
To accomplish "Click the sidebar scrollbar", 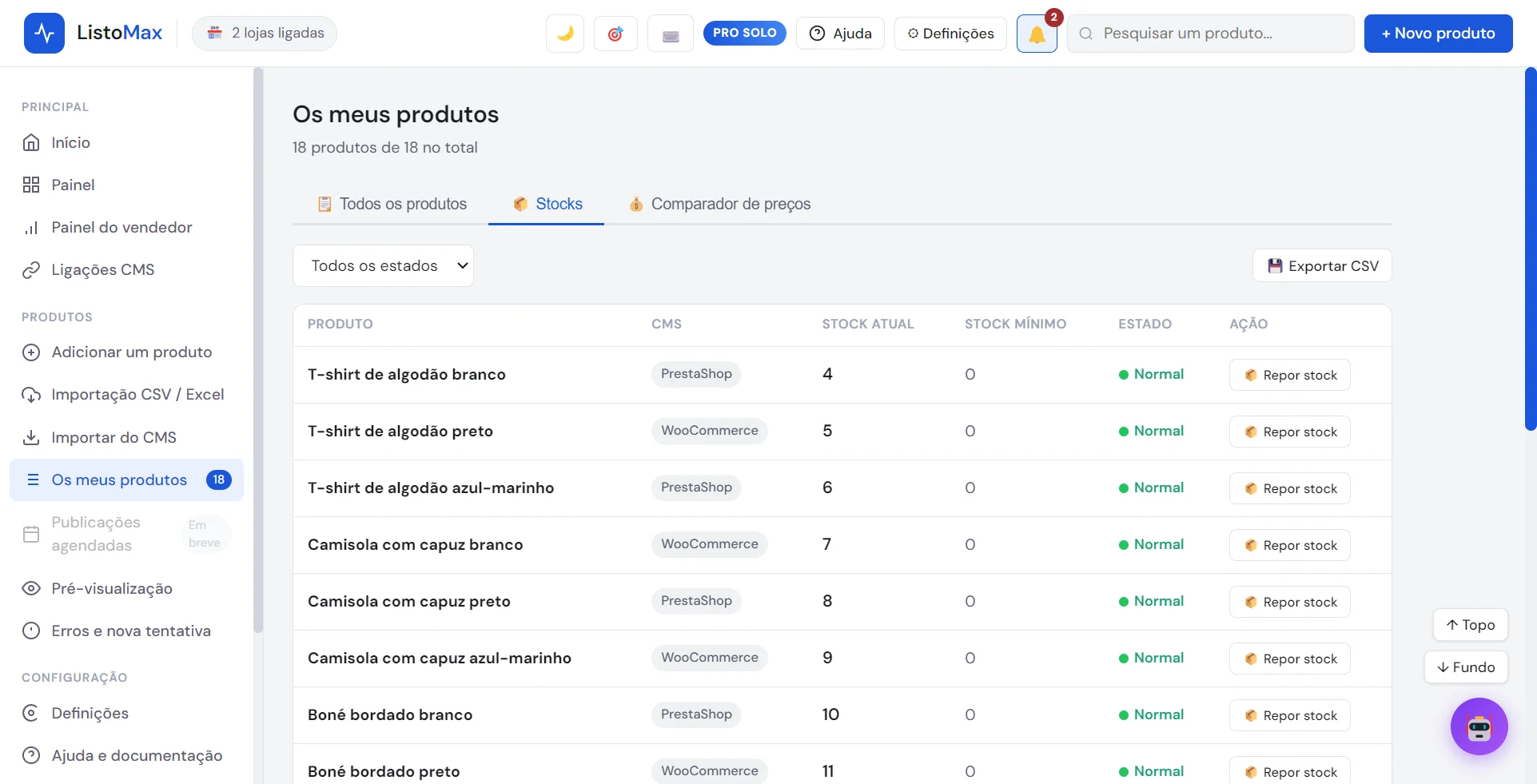I will pyautogui.click(x=258, y=350).
